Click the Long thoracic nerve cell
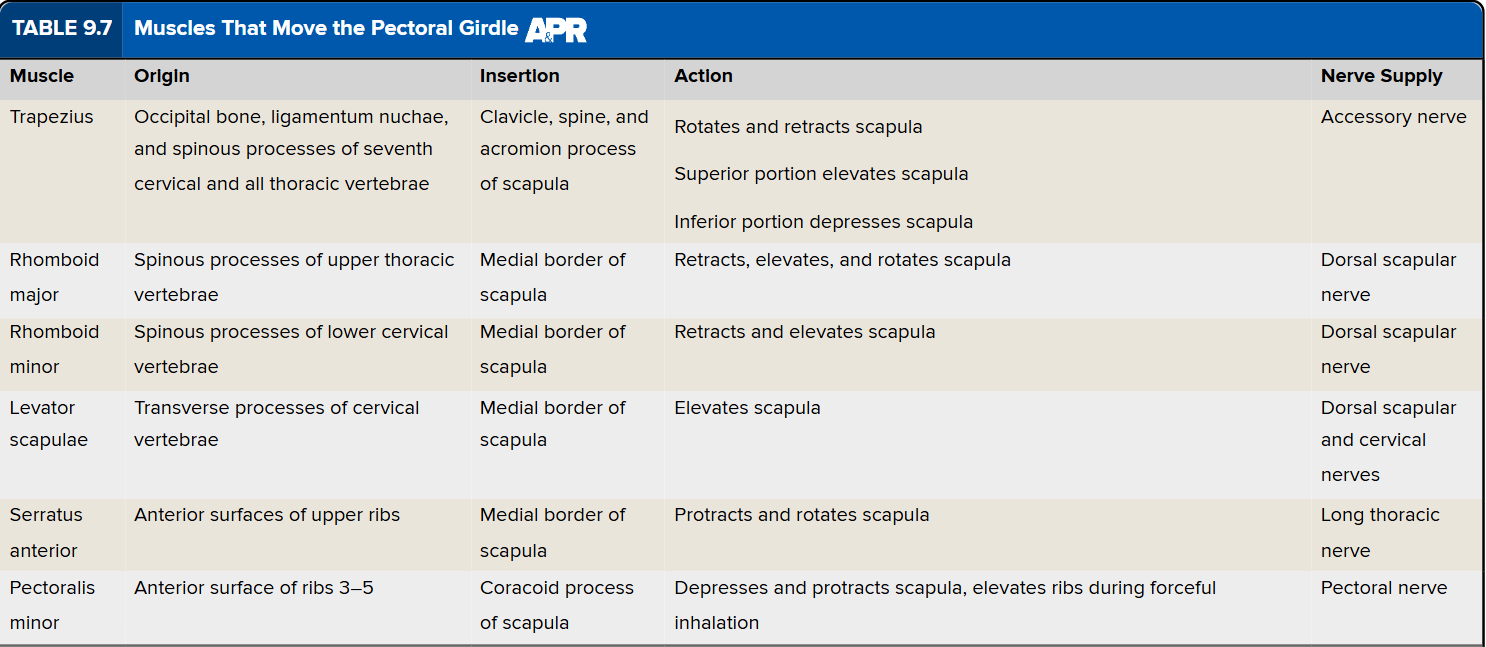 click(1379, 532)
